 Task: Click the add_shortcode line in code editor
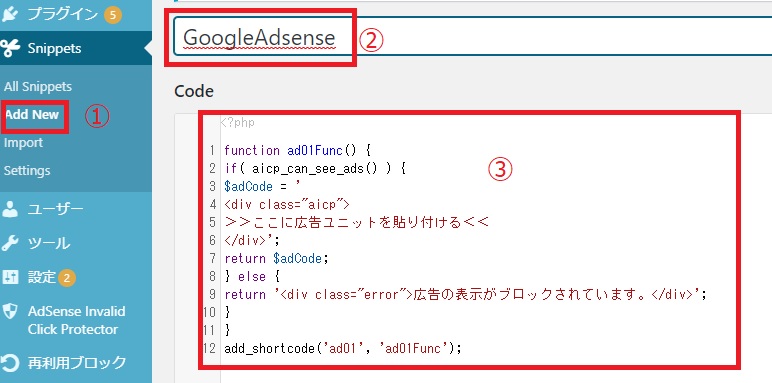(x=343, y=349)
